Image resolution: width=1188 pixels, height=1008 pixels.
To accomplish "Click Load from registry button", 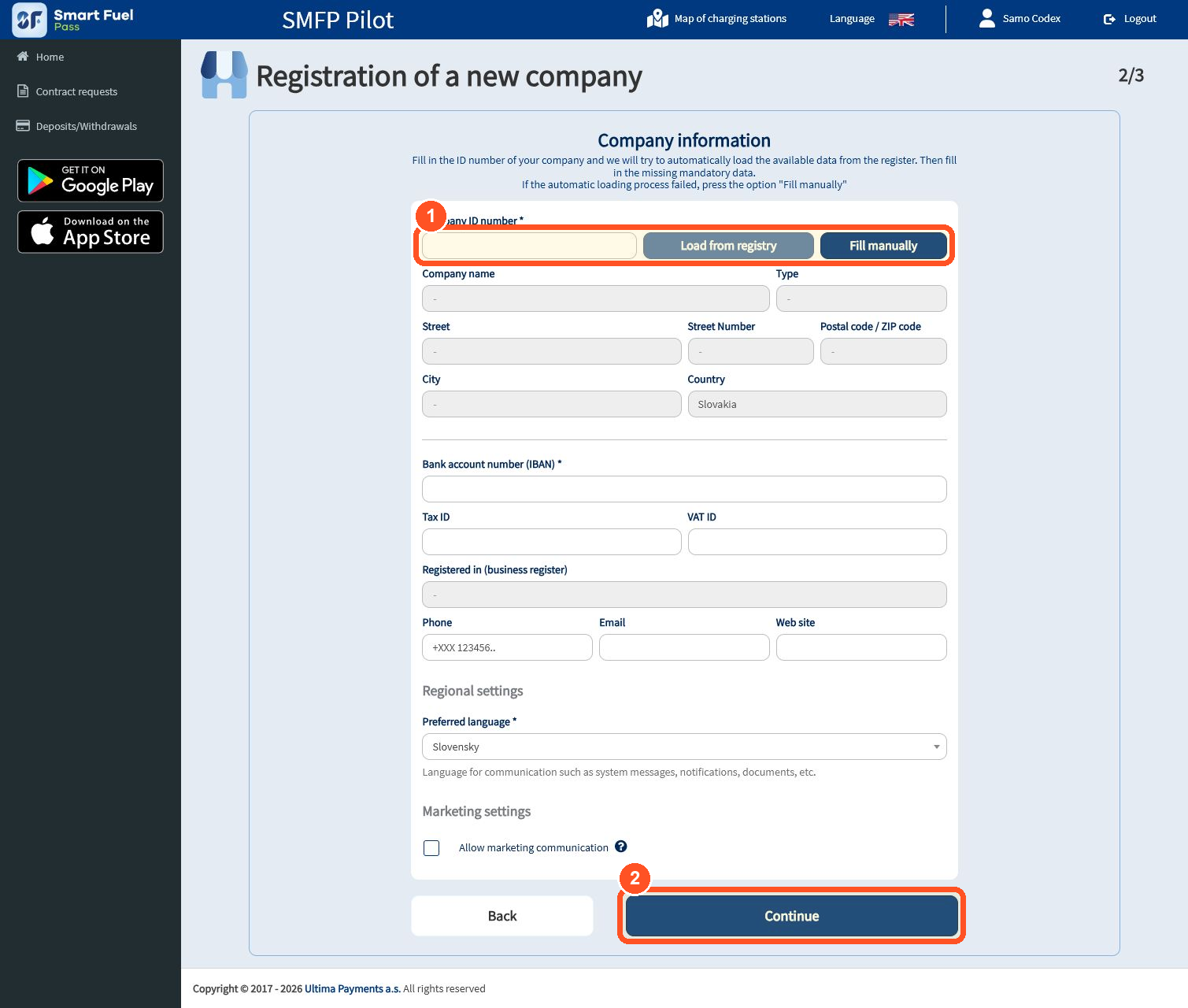I will [728, 246].
